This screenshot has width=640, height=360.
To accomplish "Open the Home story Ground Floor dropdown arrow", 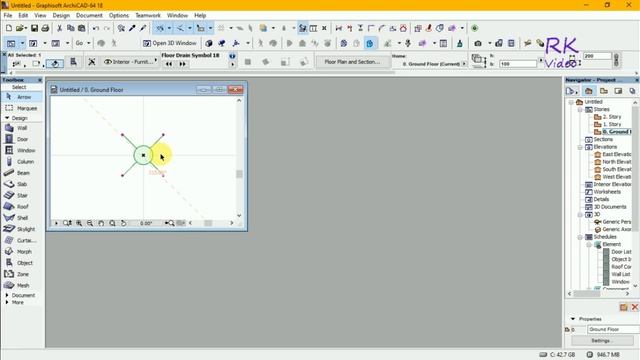I will click(464, 64).
